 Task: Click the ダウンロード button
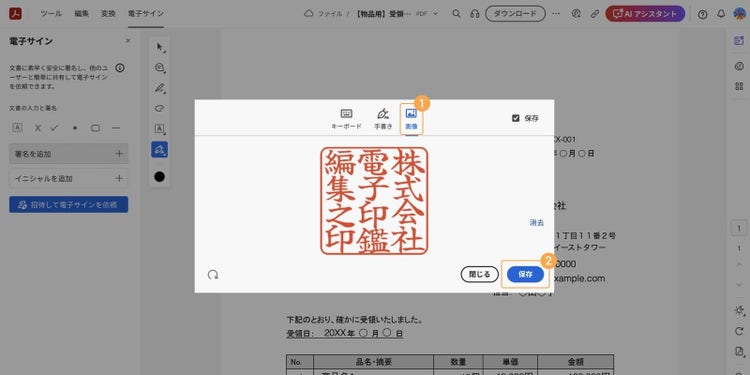pyautogui.click(x=515, y=14)
